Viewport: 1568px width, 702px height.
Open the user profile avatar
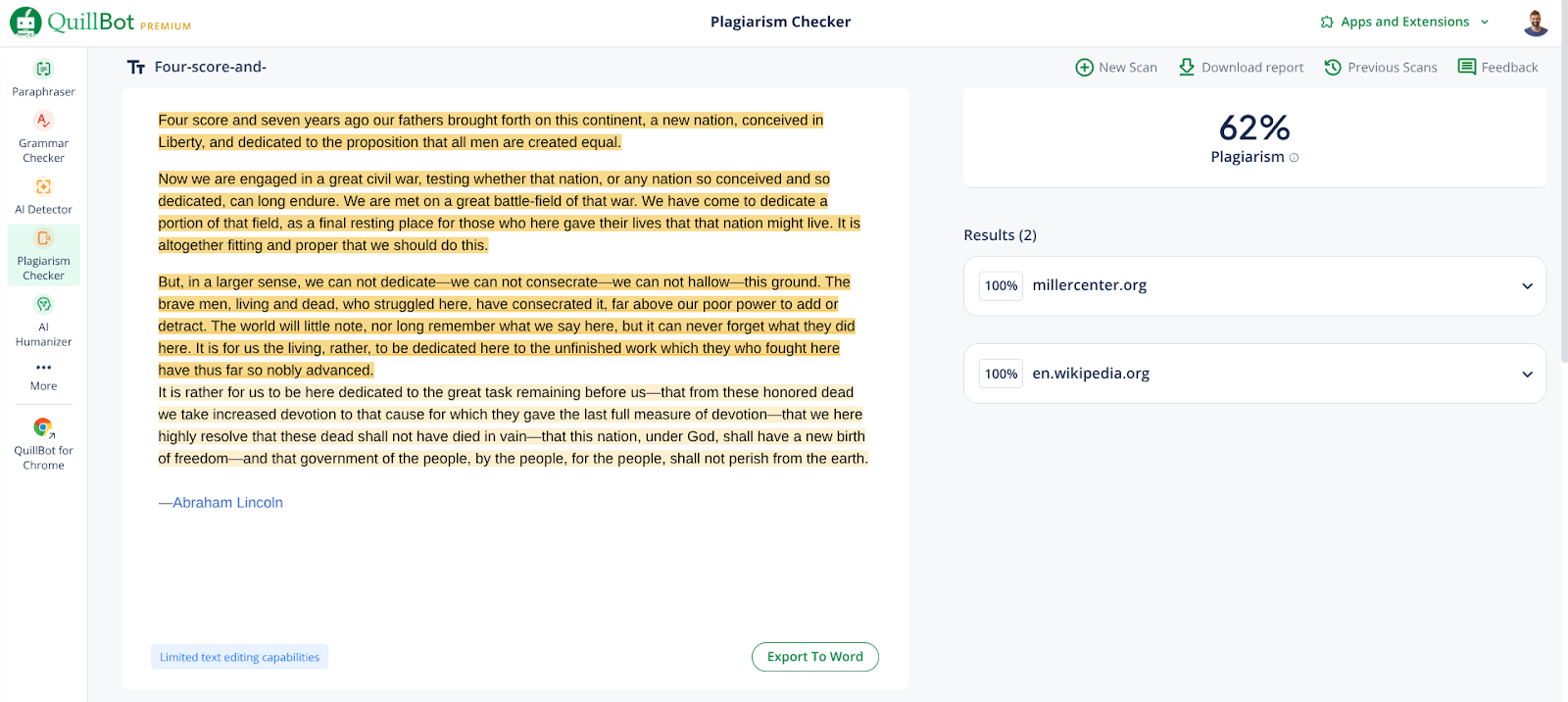coord(1535,23)
